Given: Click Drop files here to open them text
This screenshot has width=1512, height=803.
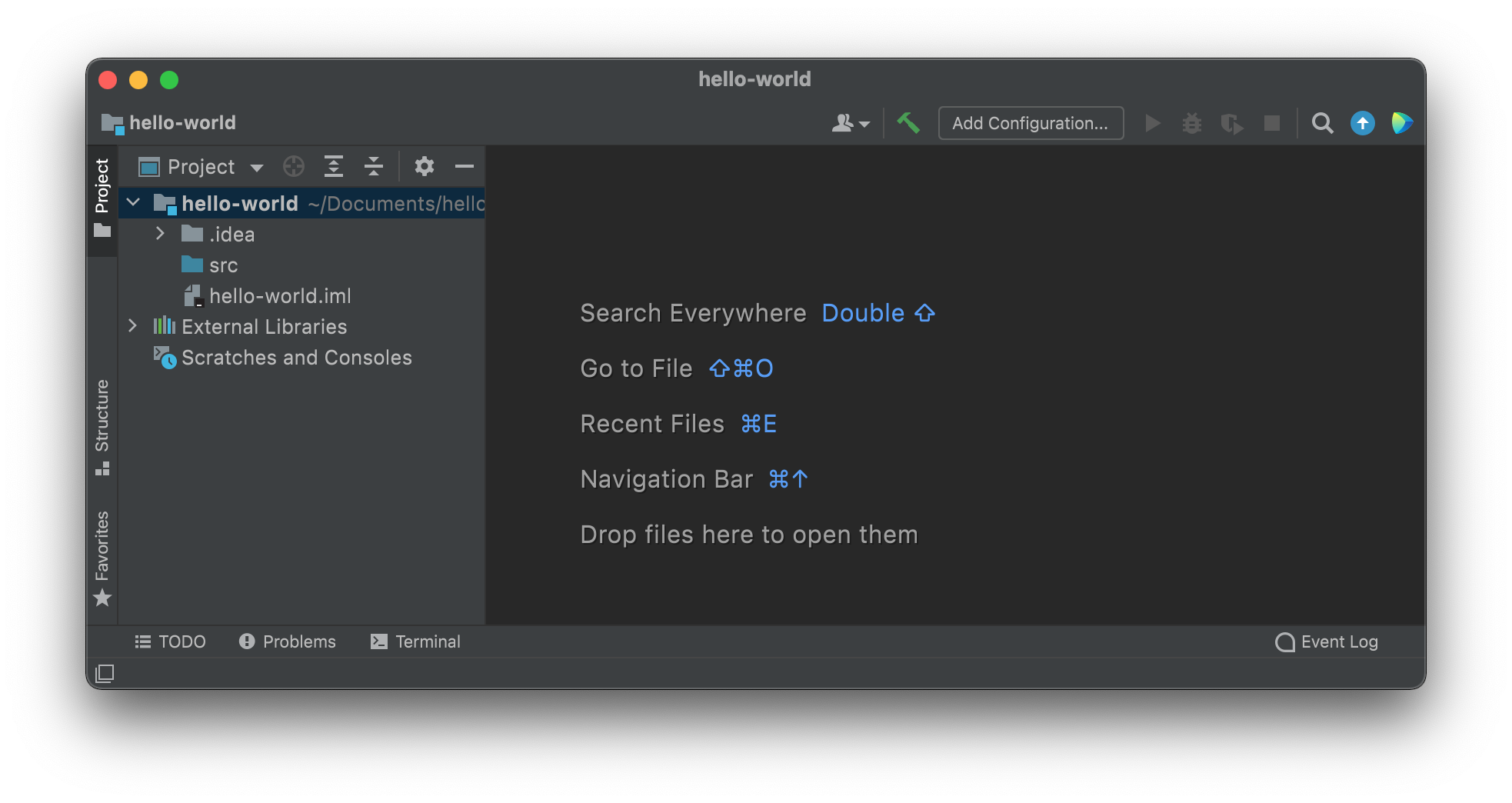Looking at the screenshot, I should [x=749, y=535].
